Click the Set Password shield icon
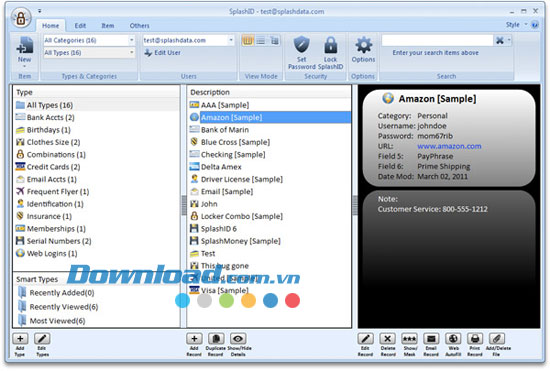The width and height of the screenshot is (550, 371). pos(301,45)
